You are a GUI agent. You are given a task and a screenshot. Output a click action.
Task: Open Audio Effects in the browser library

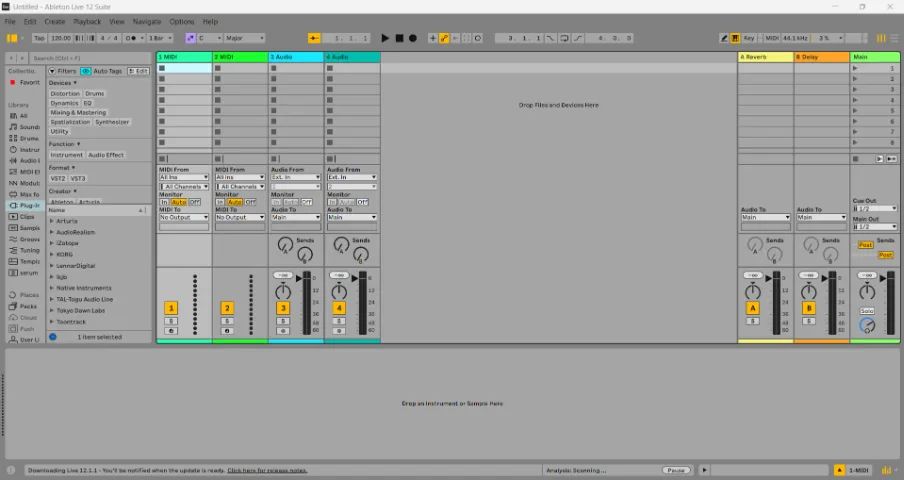click(x=25, y=161)
